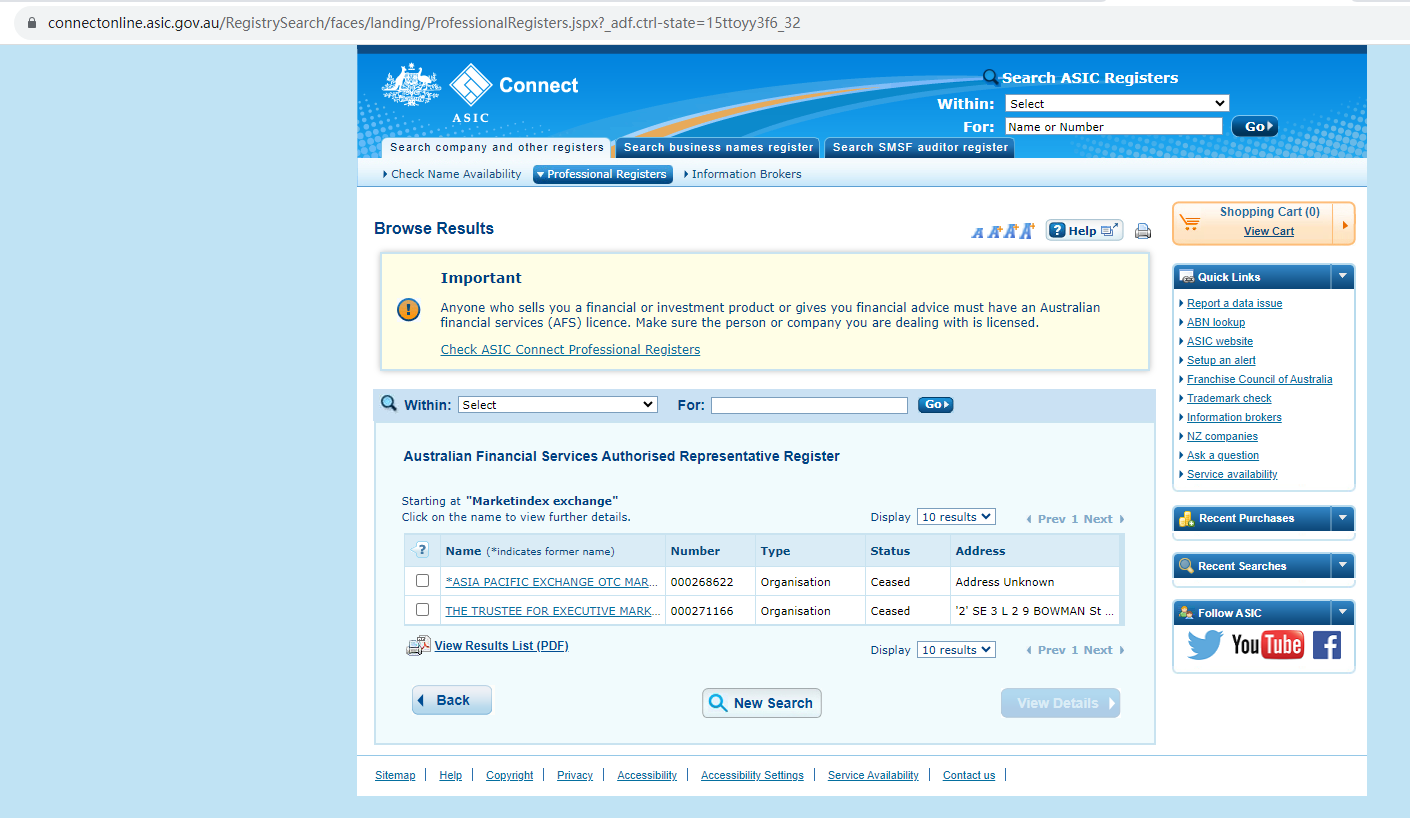Open the Sitemap footer link
Image resolution: width=1410 pixels, height=818 pixels.
pyautogui.click(x=395, y=775)
